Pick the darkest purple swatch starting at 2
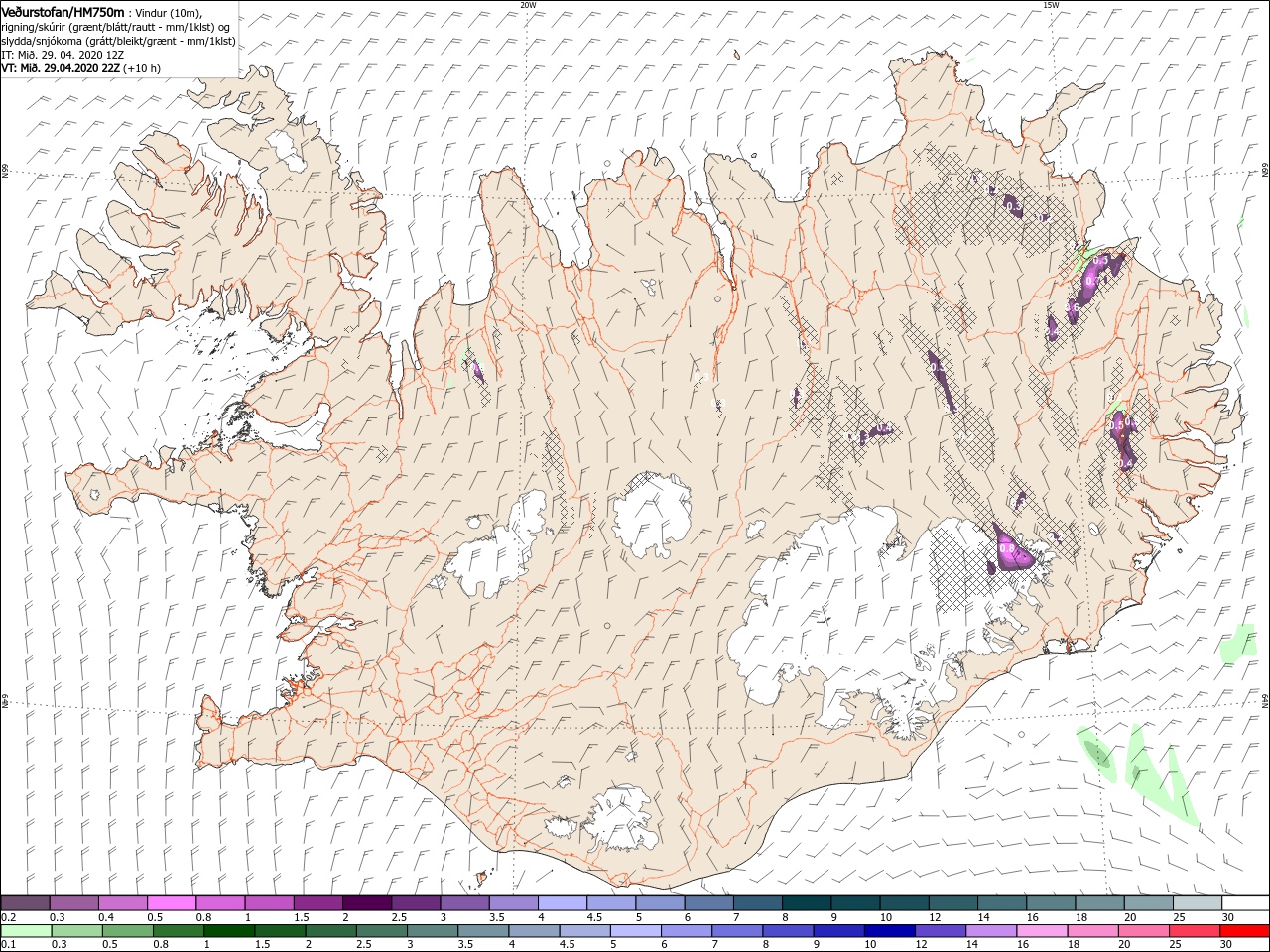The height and width of the screenshot is (952, 1270). 366,903
